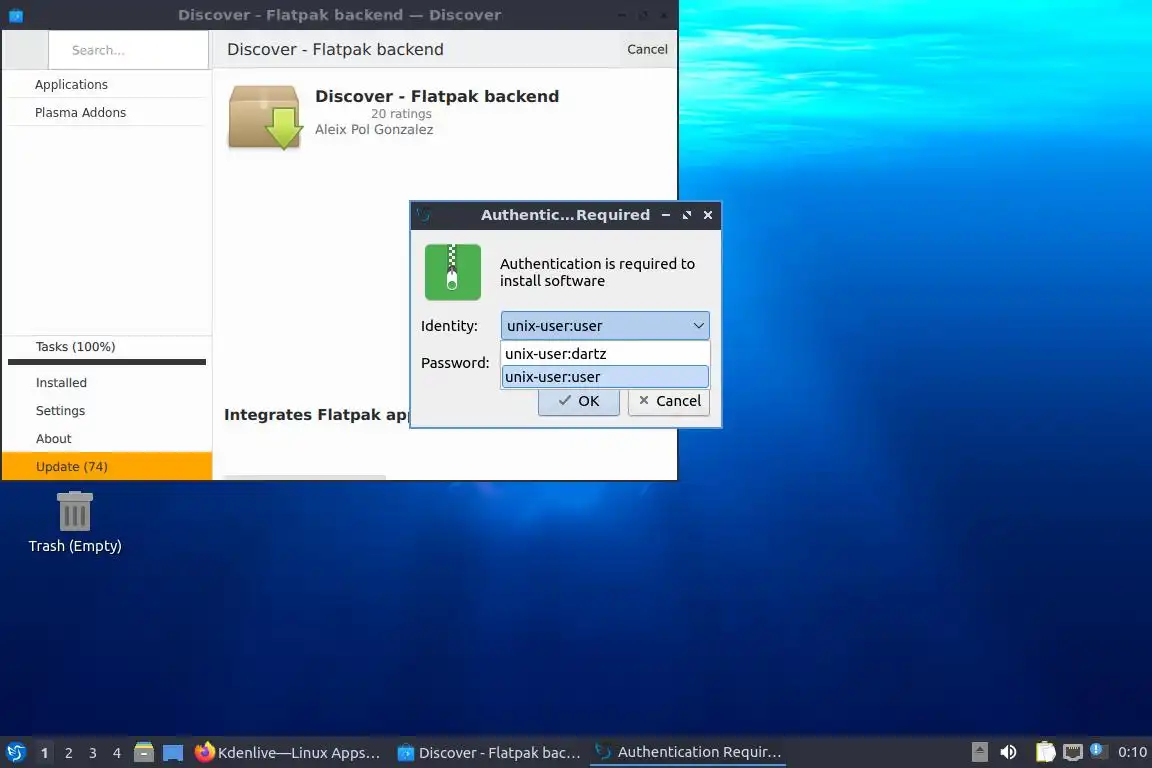Click the horizontal scrollbar in Discover page
The height and width of the screenshot is (768, 1152).
[x=305, y=478]
